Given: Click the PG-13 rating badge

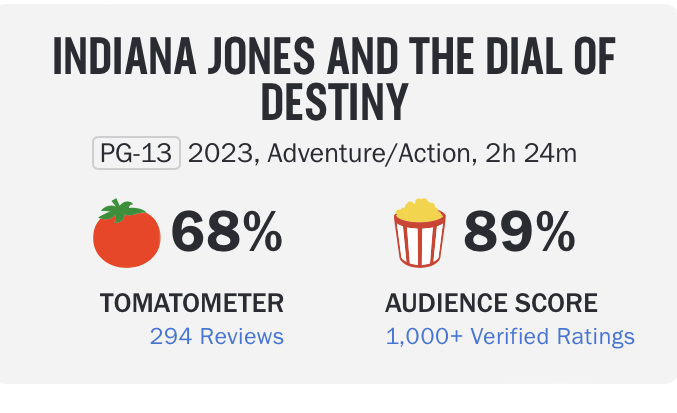Looking at the screenshot, I should coord(137,154).
